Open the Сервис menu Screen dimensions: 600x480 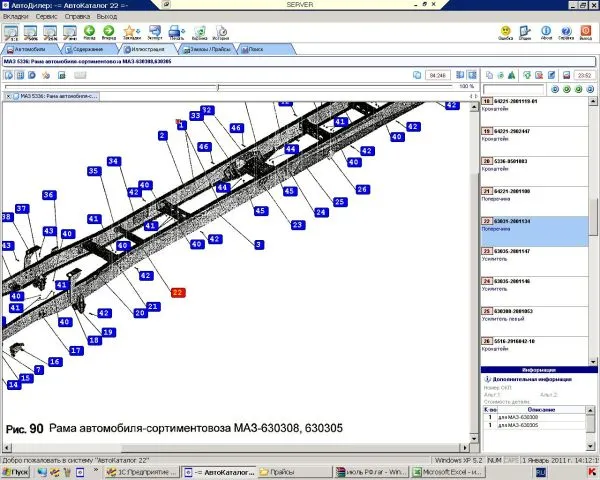pos(46,16)
